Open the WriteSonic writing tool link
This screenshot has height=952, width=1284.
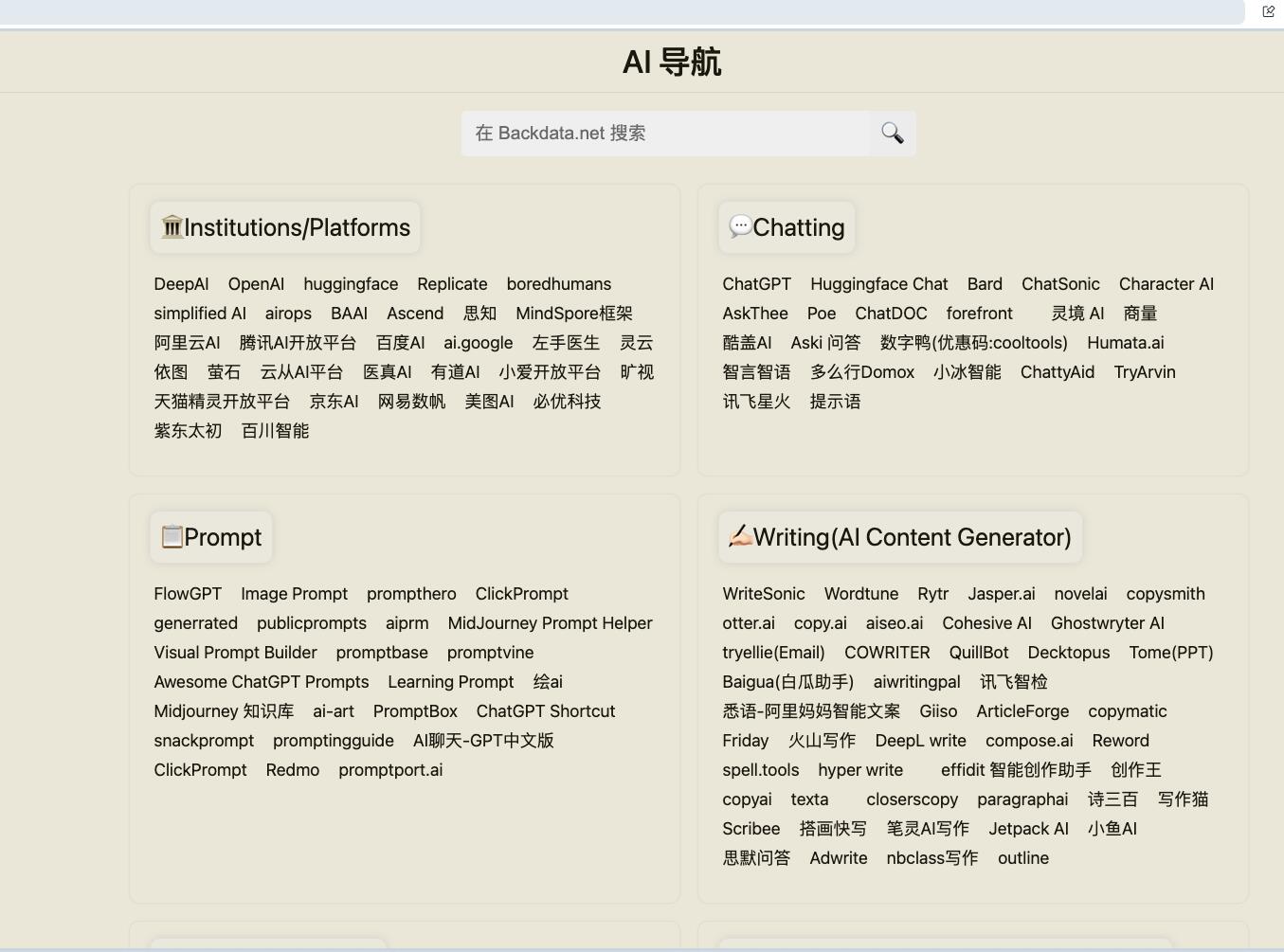[763, 594]
